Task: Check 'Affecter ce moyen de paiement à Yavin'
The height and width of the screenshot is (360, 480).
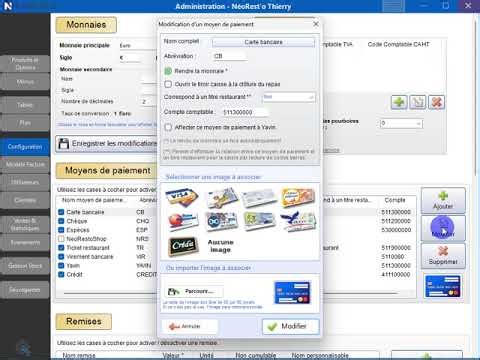Action: (168, 127)
